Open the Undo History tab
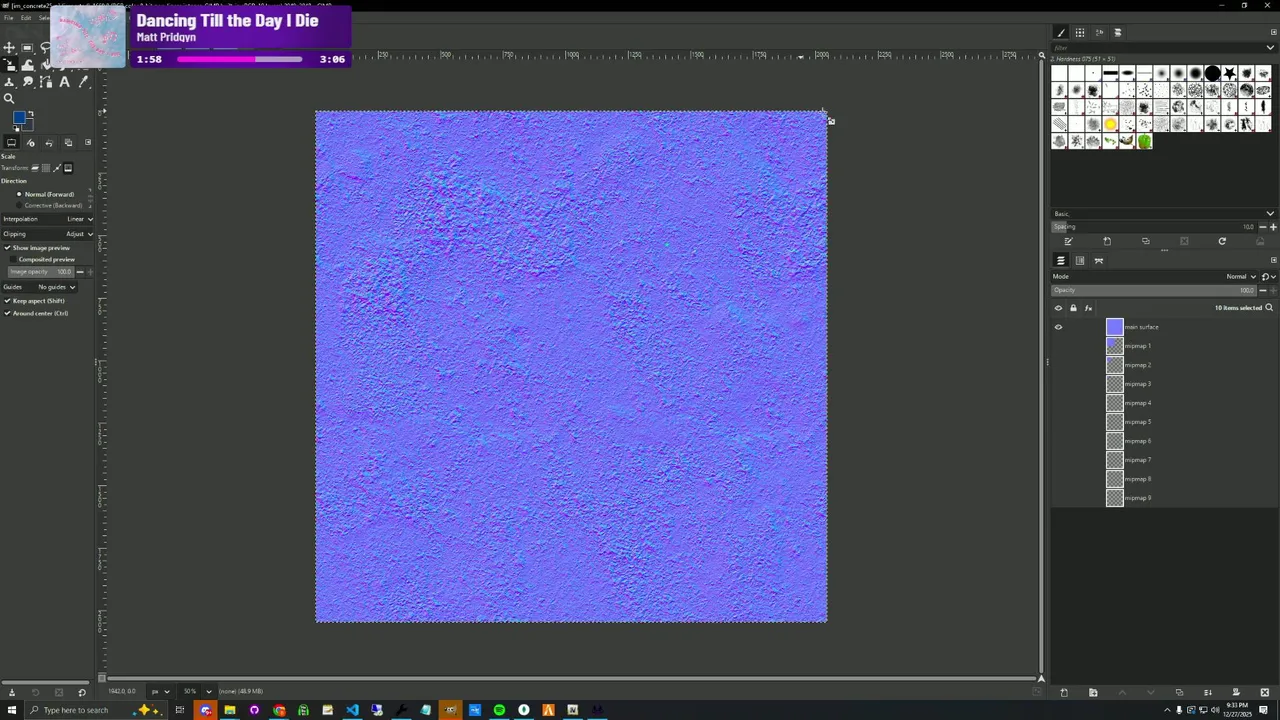 pyautogui.click(x=49, y=142)
